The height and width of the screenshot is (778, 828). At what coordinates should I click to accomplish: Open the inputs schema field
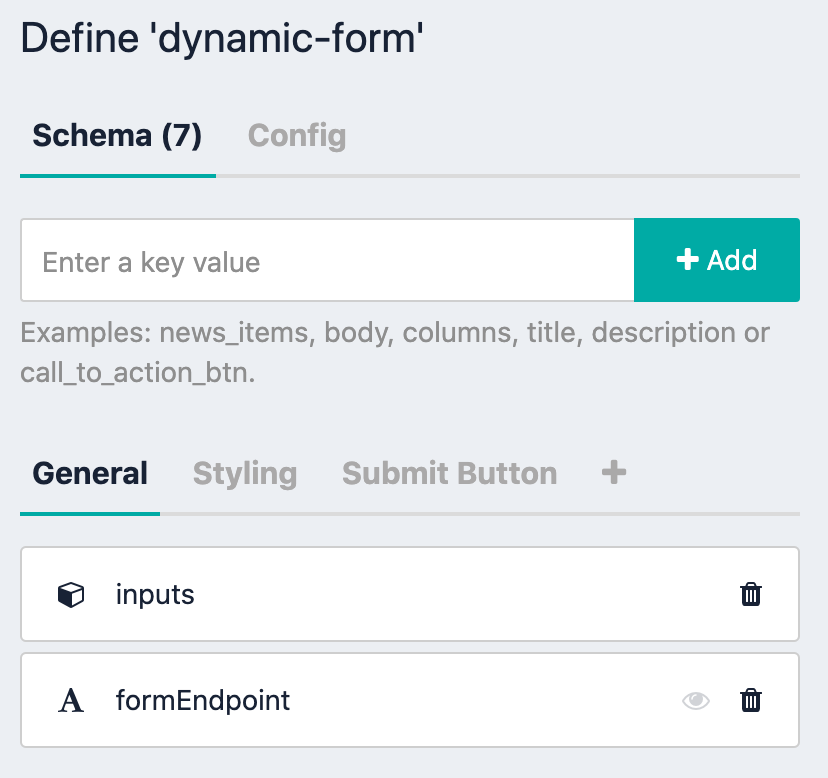click(x=410, y=594)
